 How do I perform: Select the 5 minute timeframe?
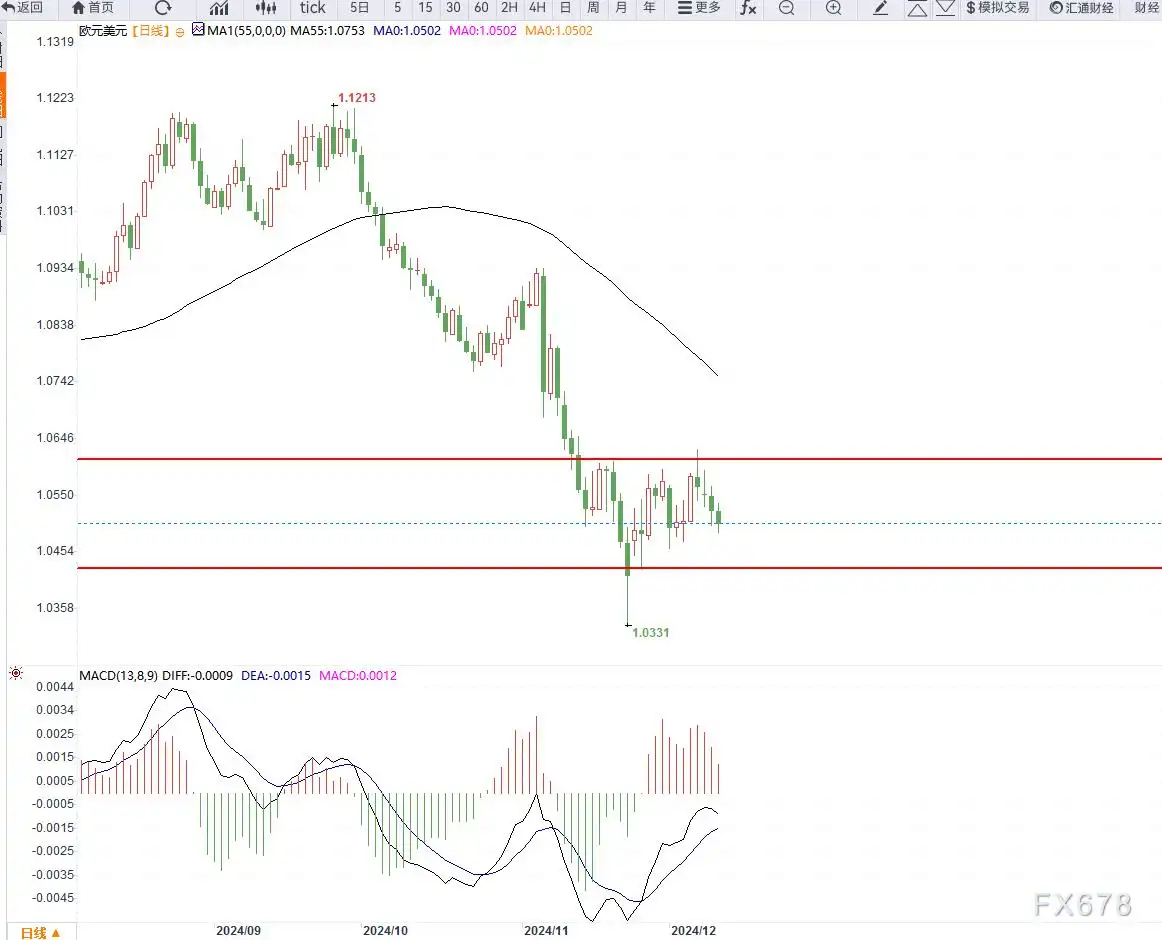[398, 7]
